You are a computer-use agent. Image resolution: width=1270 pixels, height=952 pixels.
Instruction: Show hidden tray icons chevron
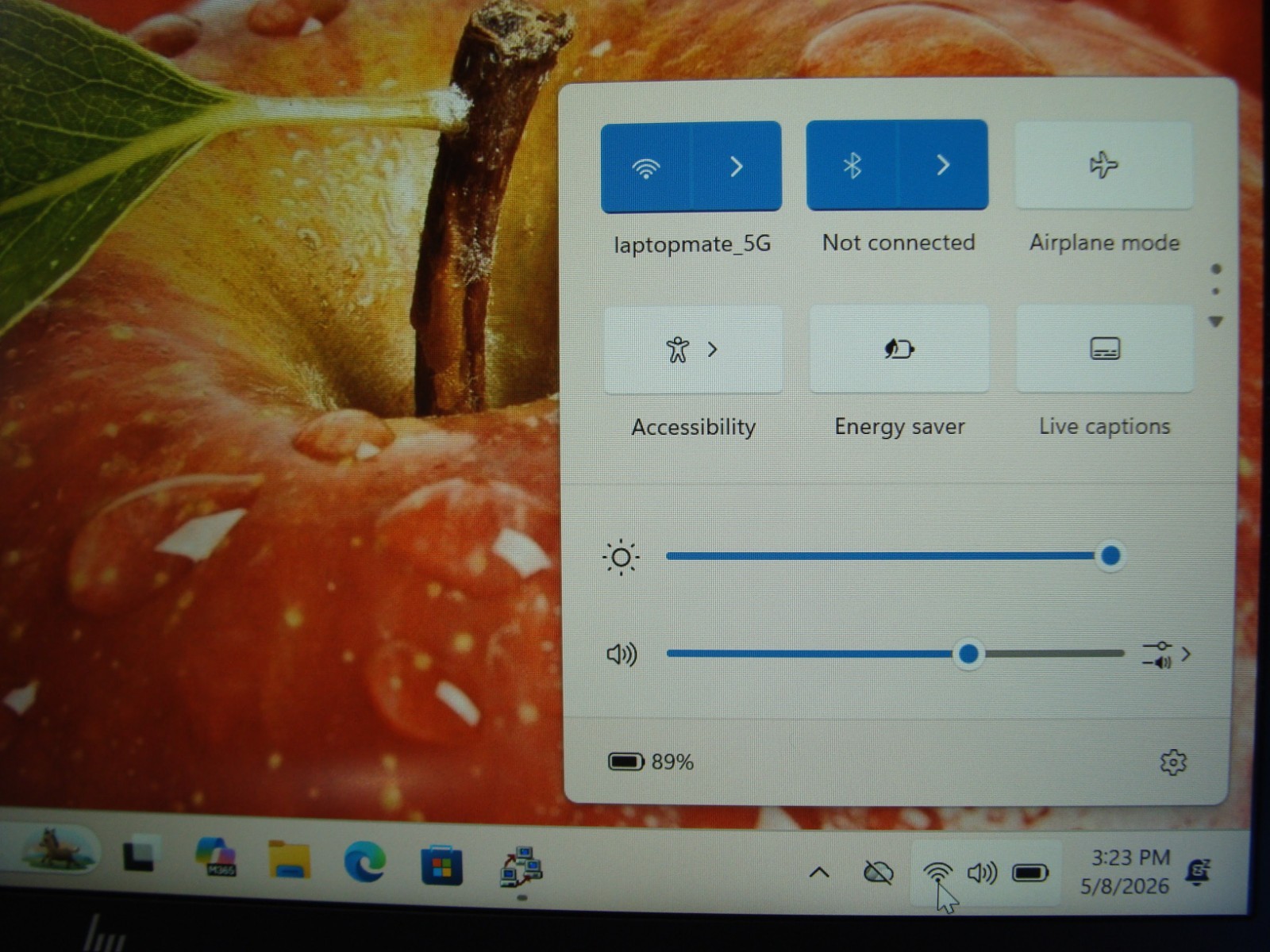point(819,873)
